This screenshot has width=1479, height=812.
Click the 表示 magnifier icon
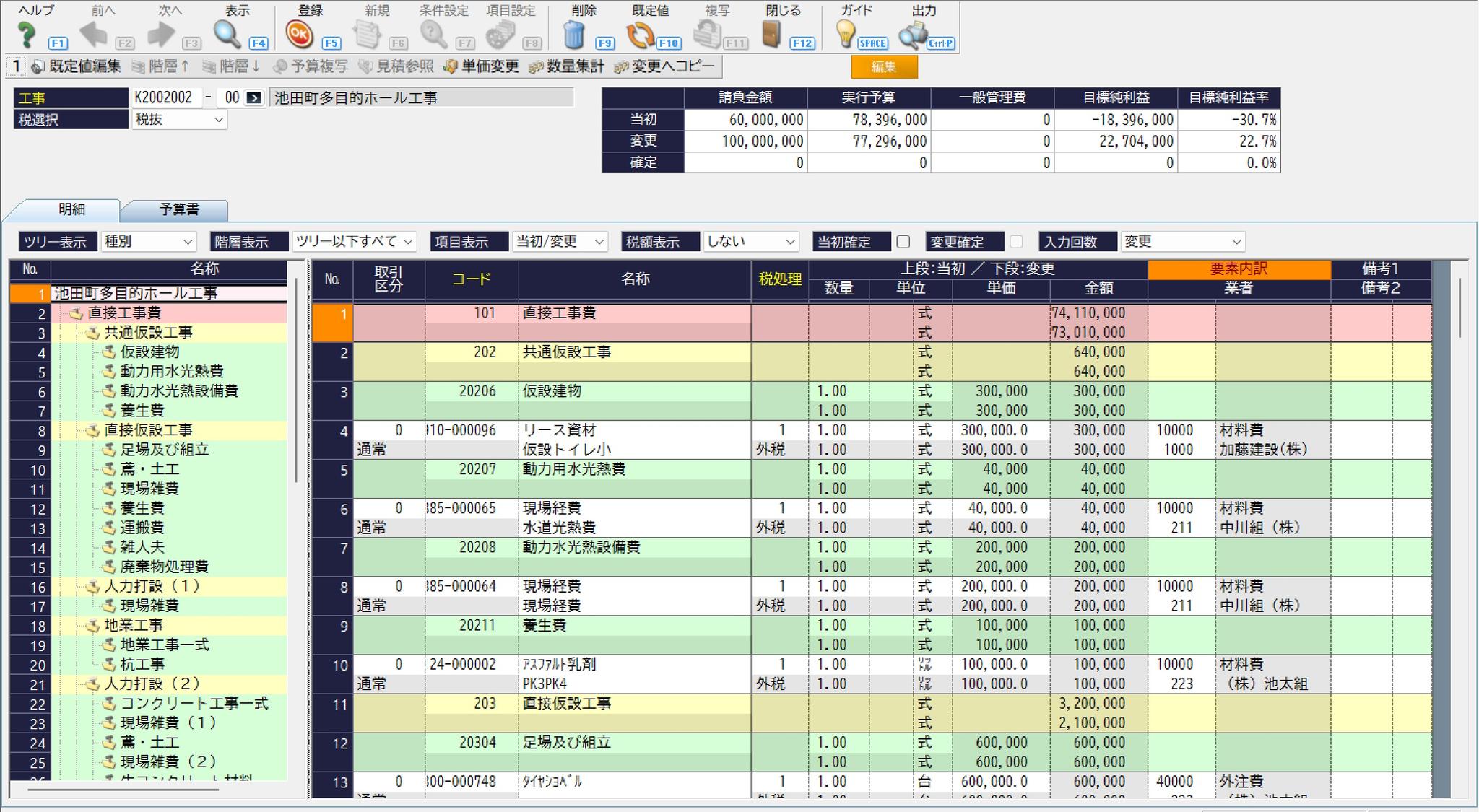tap(227, 34)
